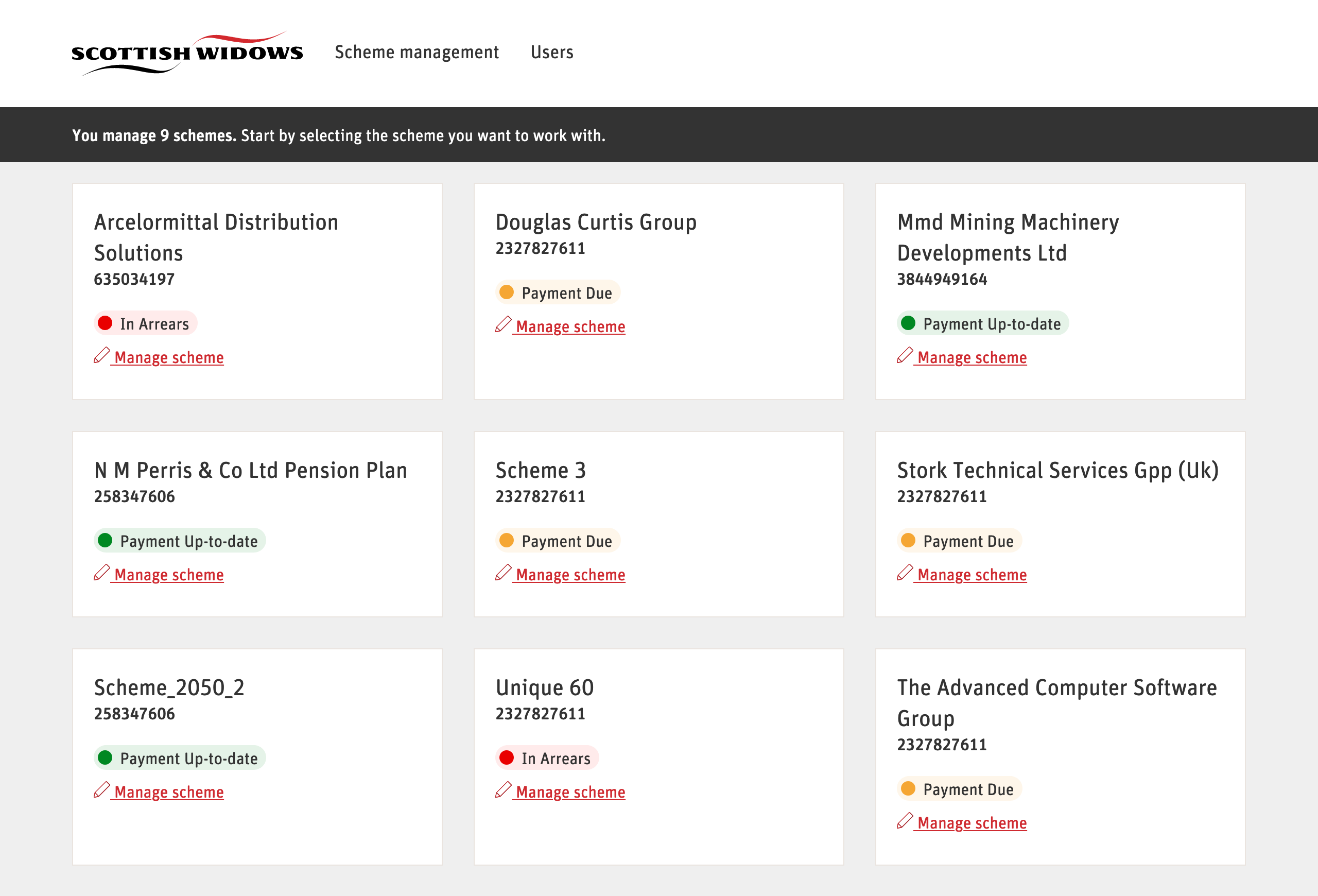Viewport: 1318px width, 896px height.
Task: Open Manage scheme link for Unique 60
Action: coord(570,791)
